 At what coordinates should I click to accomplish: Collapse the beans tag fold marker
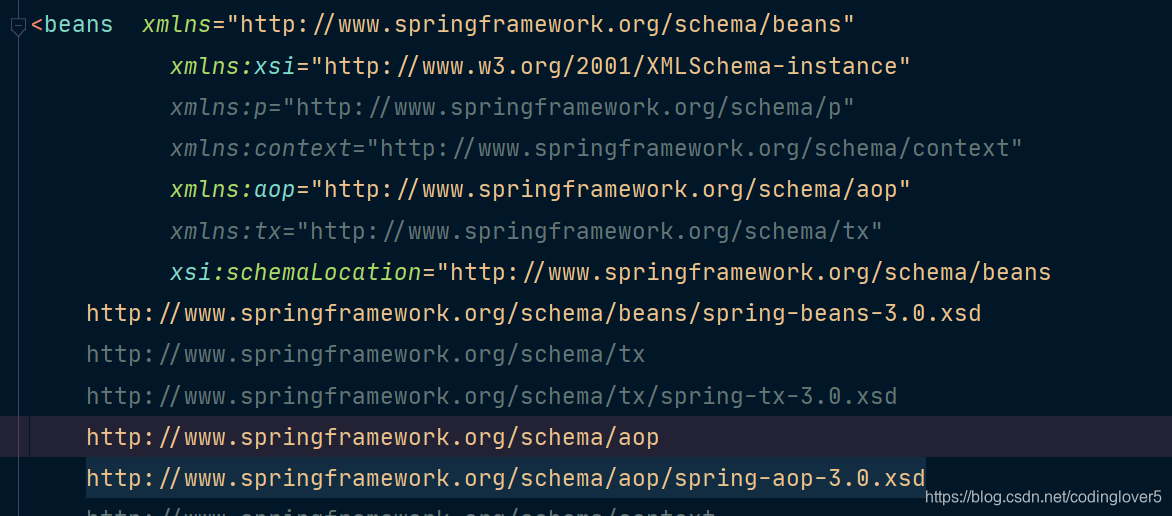click(18, 28)
